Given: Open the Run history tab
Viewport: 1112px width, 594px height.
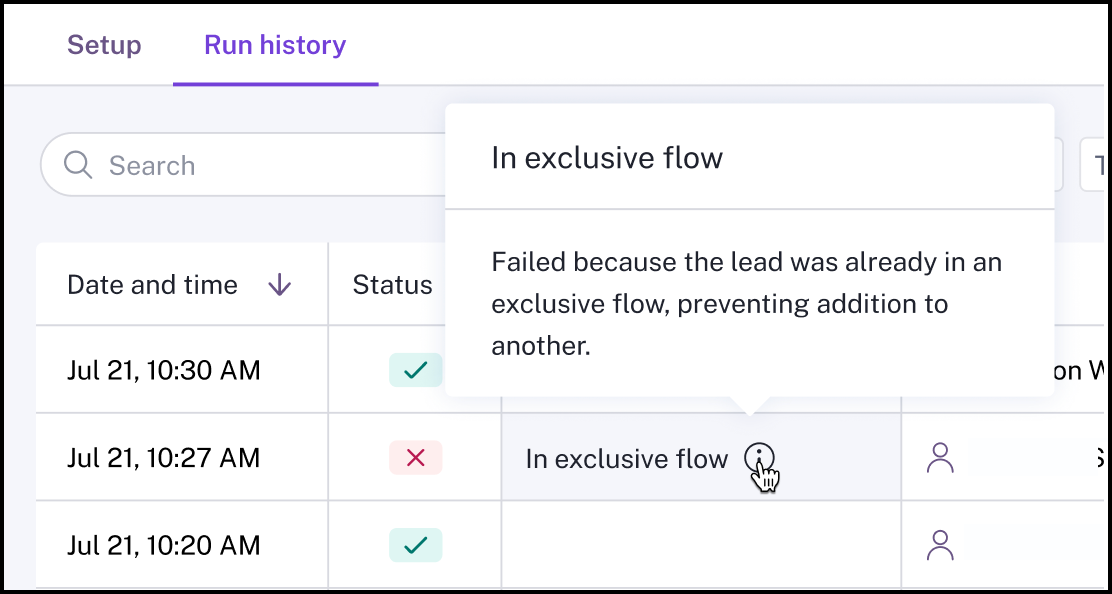Looking at the screenshot, I should tap(275, 45).
